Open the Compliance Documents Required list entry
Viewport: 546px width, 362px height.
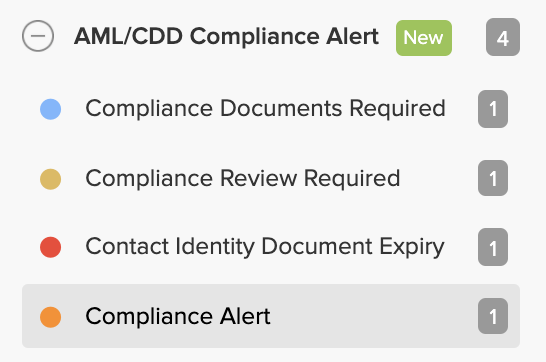271,109
